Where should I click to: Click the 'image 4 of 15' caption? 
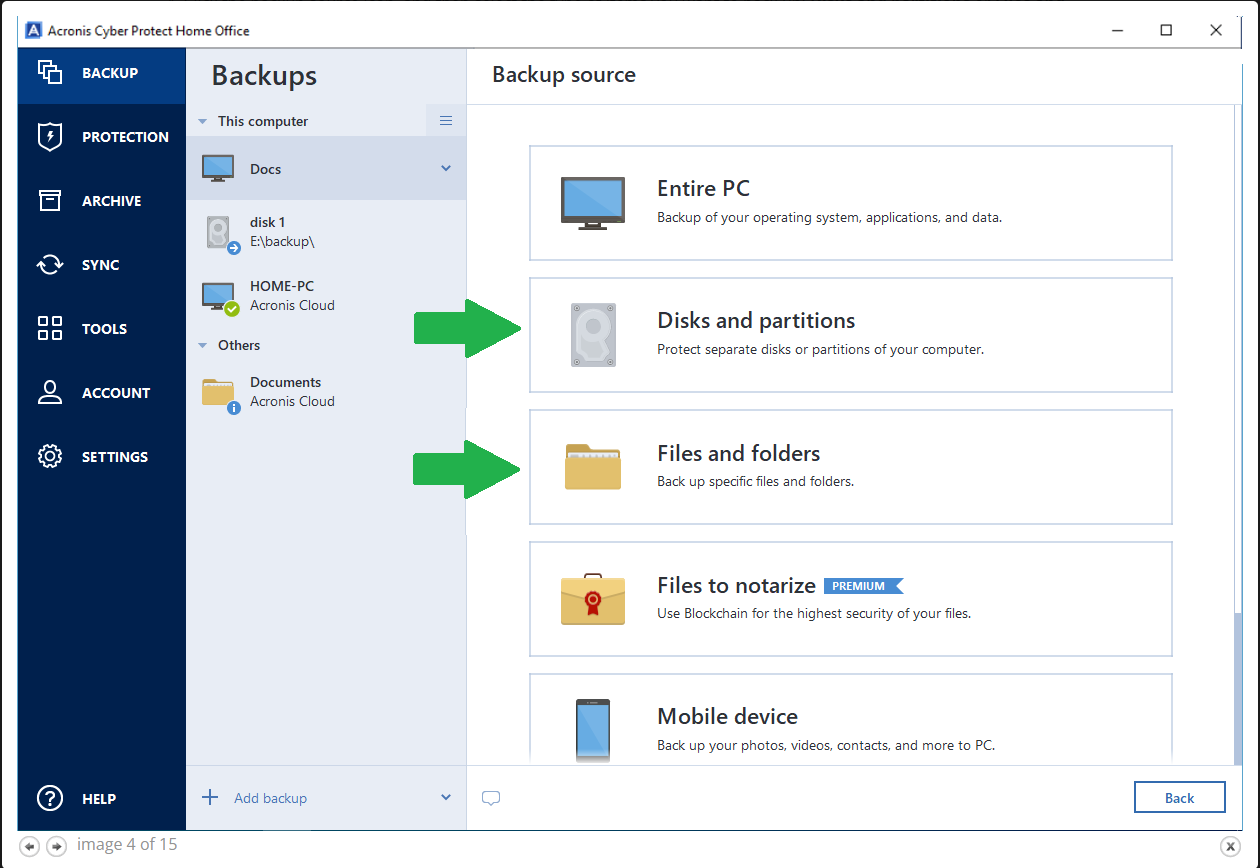(x=127, y=845)
